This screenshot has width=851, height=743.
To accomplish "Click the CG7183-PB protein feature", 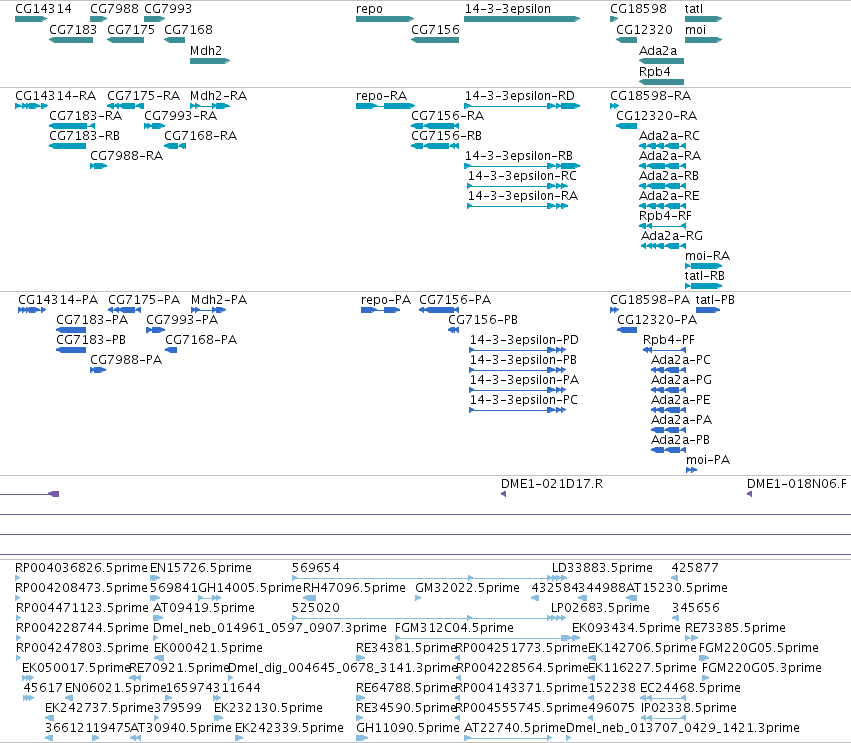I will [71, 350].
